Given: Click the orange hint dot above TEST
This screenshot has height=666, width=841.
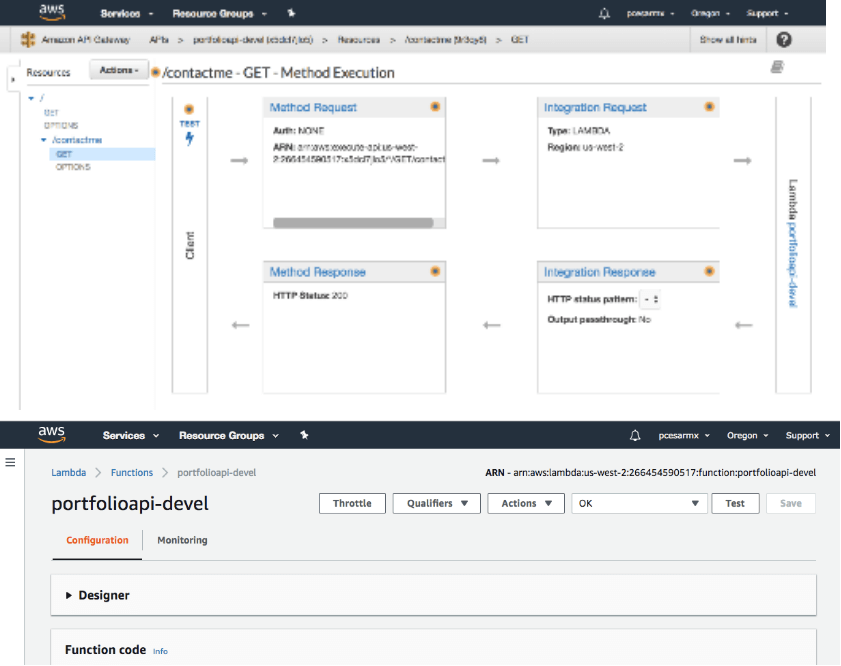Looking at the screenshot, I should tap(189, 109).
